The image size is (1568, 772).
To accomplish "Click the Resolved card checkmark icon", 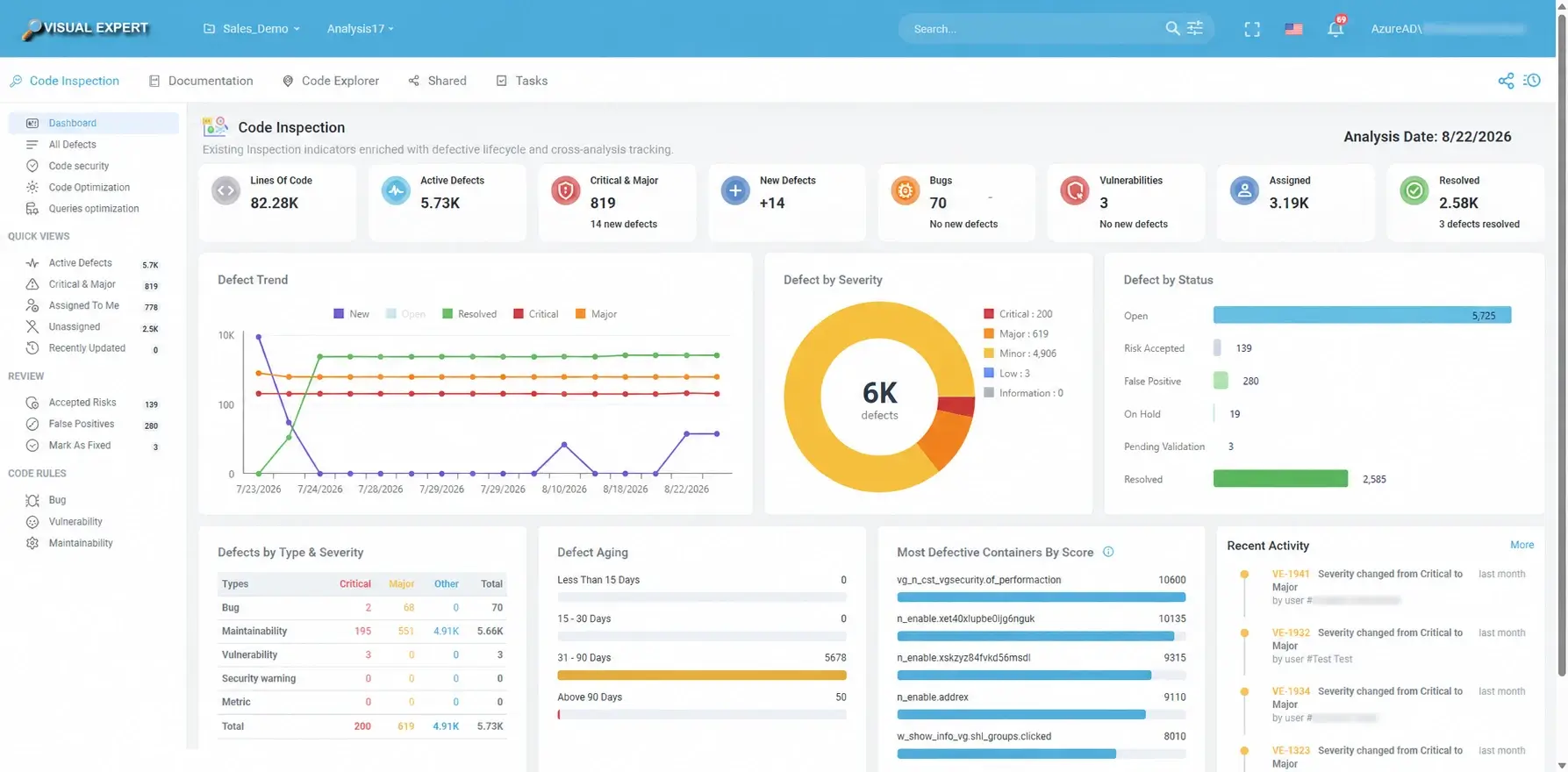I will click(1414, 190).
